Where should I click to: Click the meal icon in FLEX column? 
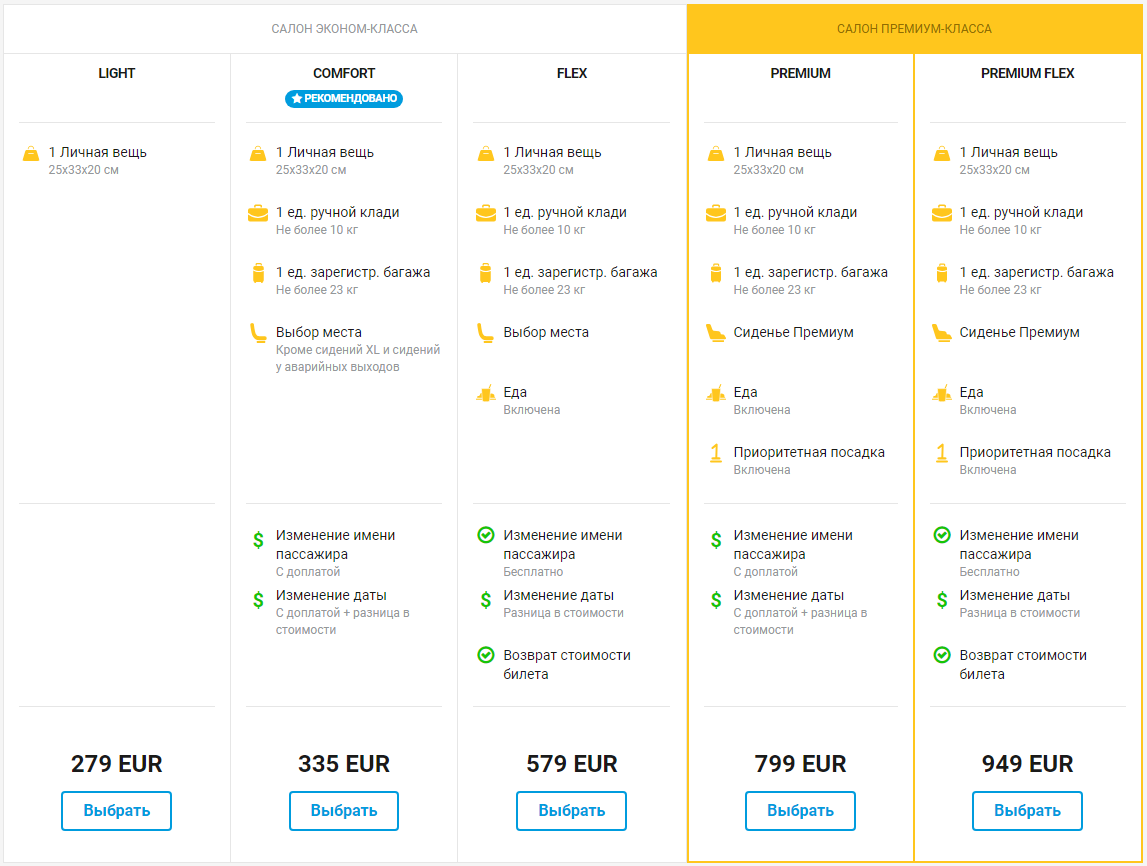(x=486, y=393)
